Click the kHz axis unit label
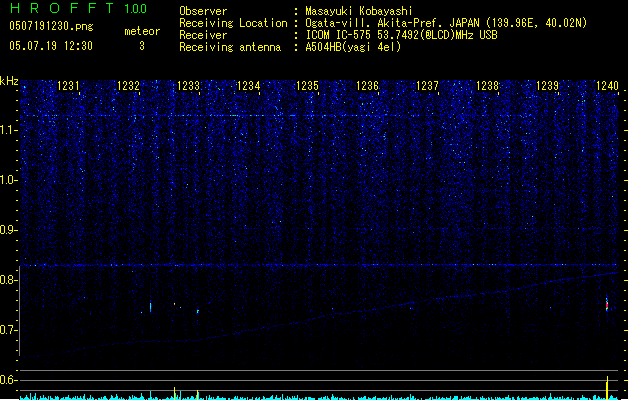The image size is (629, 400). [9, 81]
